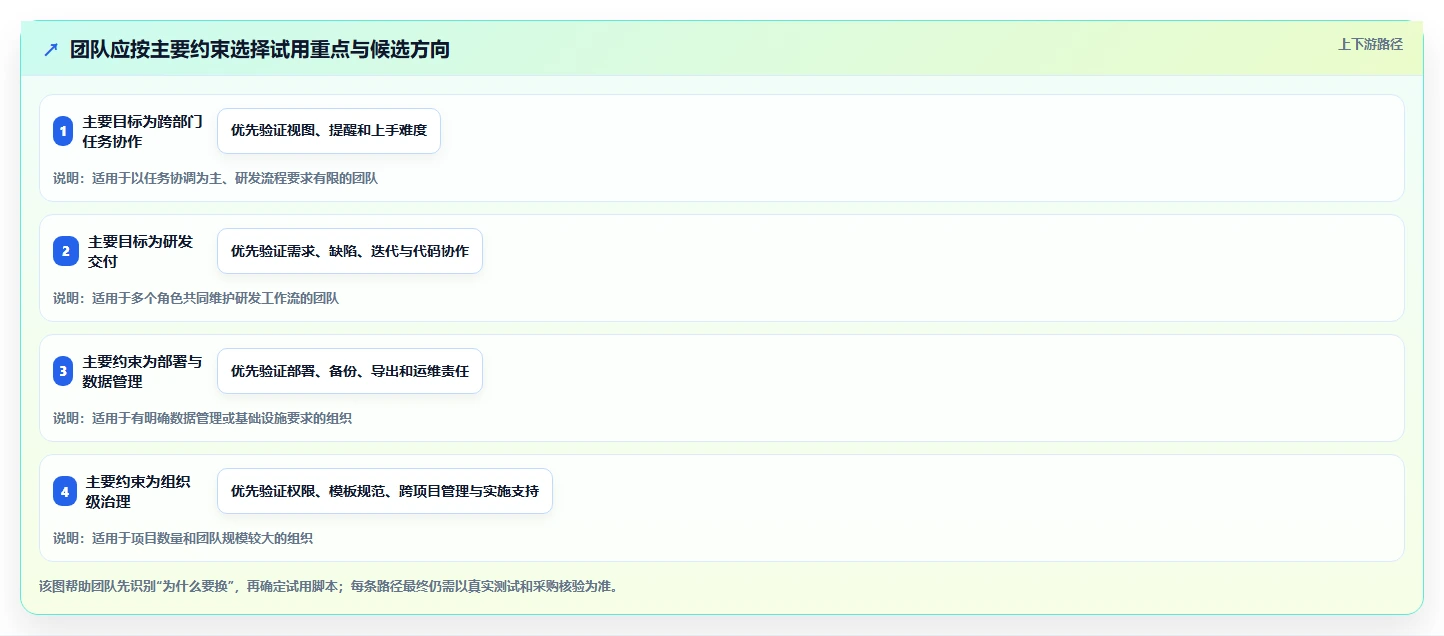The height and width of the screenshot is (636, 1444).
Task: Click the label 主要目标为研发交付
Action: 140,251
